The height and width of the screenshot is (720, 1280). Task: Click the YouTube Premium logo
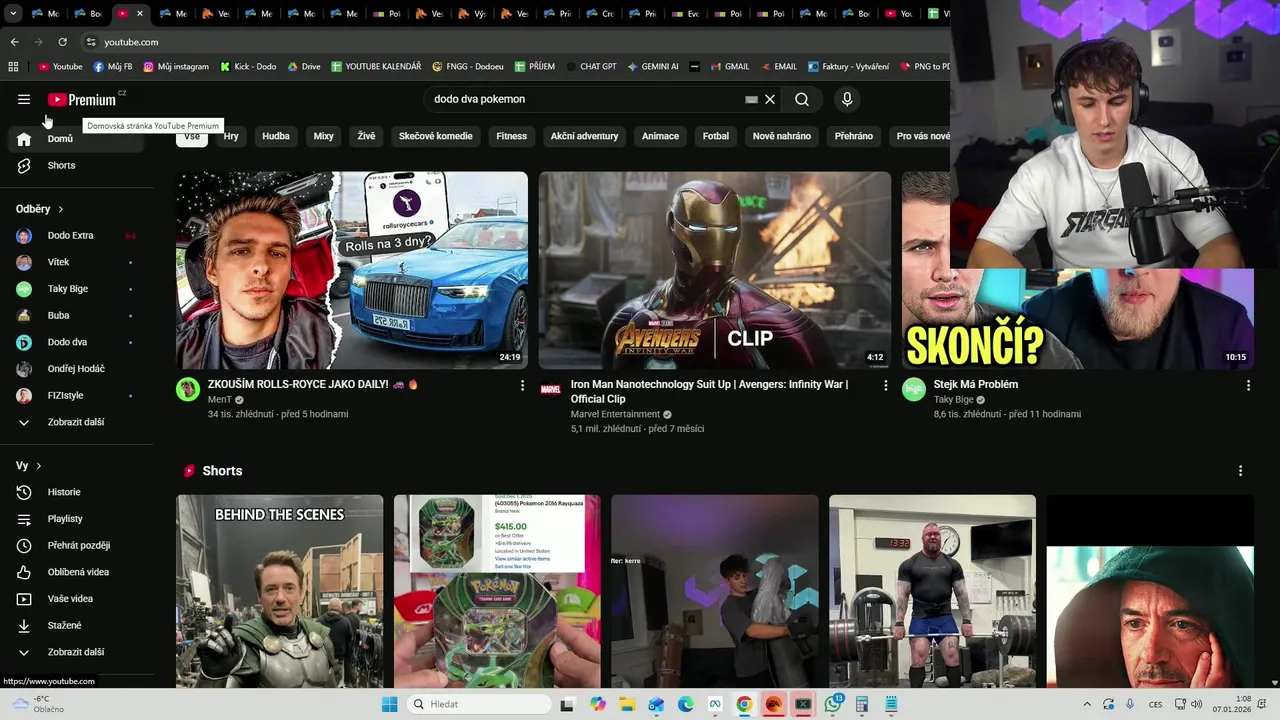click(82, 99)
